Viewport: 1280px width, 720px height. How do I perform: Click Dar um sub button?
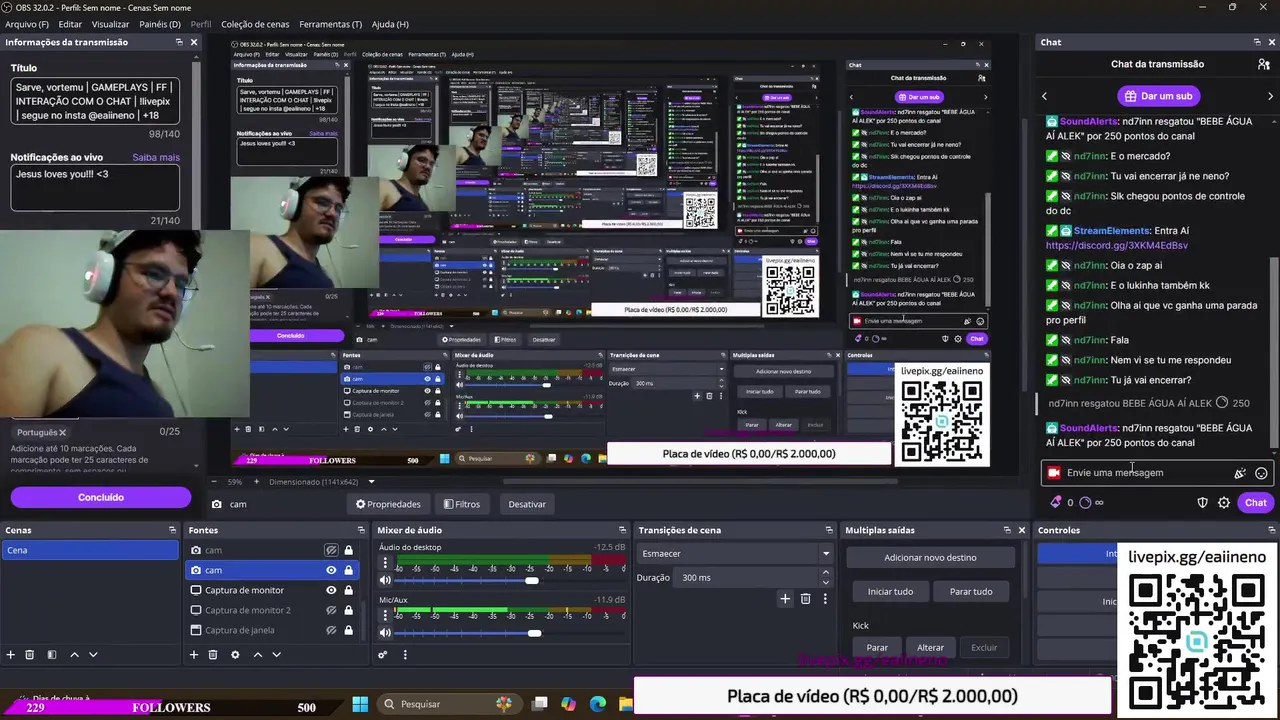(x=1157, y=96)
